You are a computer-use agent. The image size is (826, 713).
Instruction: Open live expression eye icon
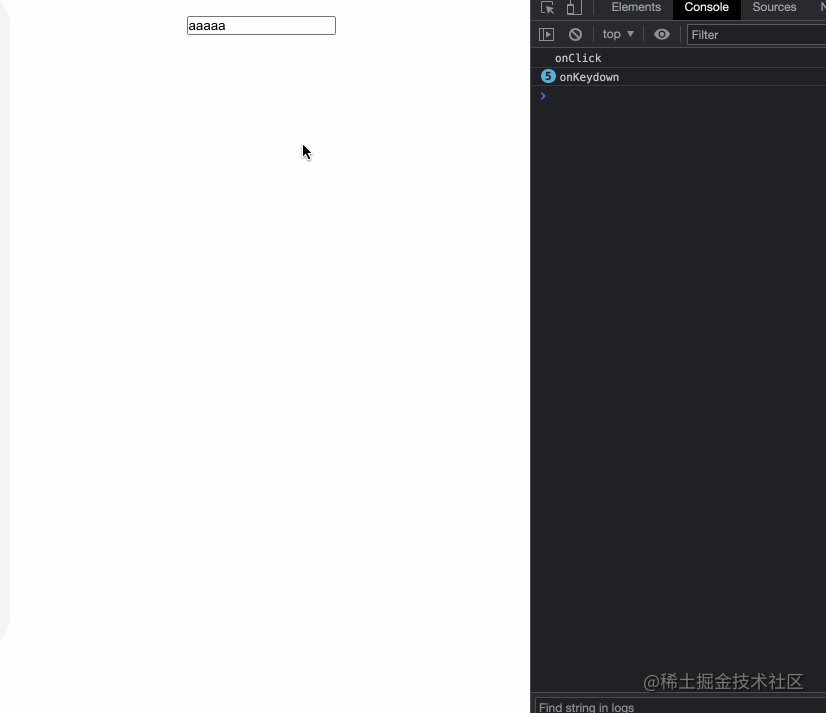point(662,35)
